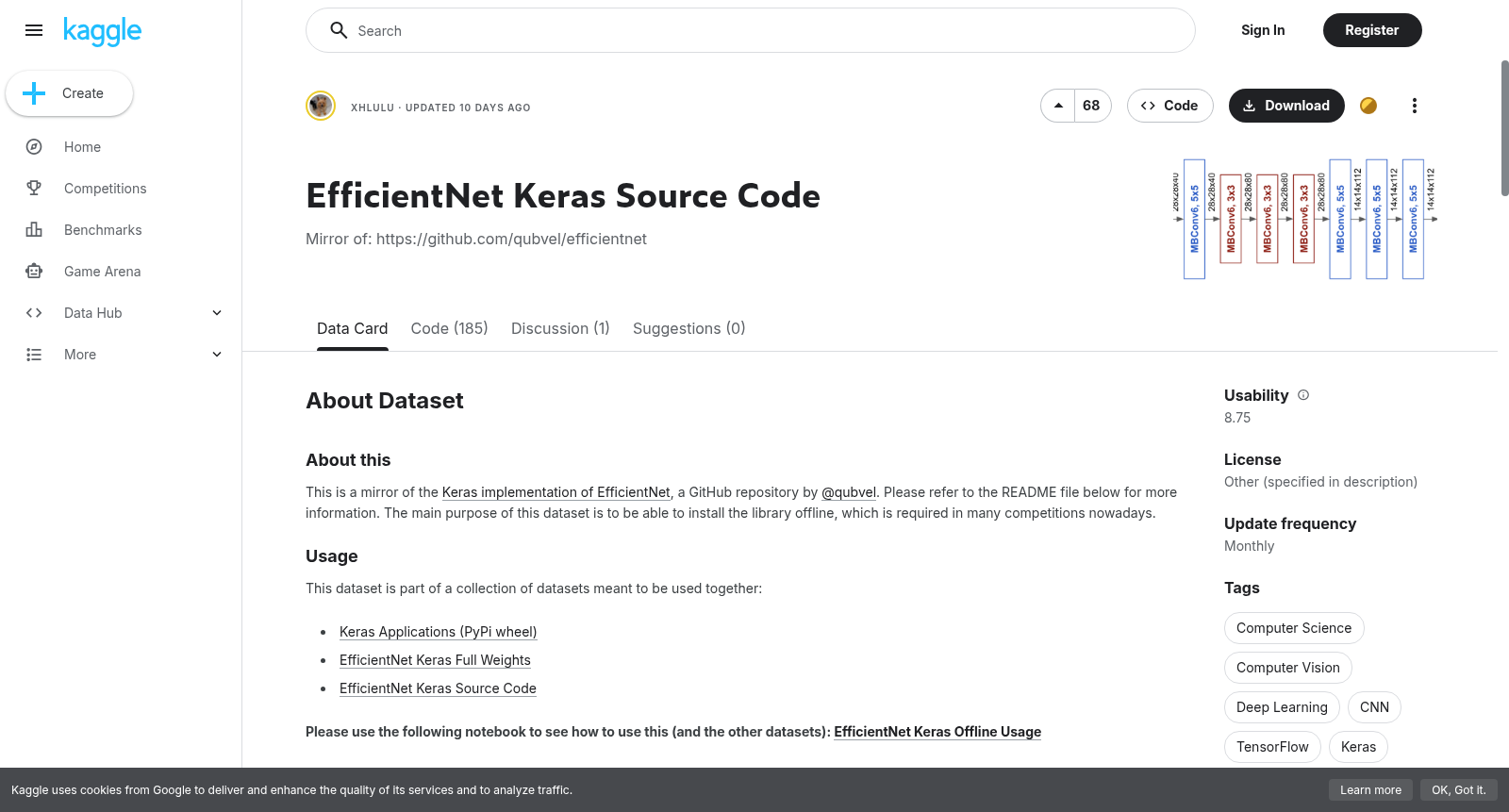Click the Computer Science tag
Viewport: 1509px width, 812px height.
(1294, 628)
